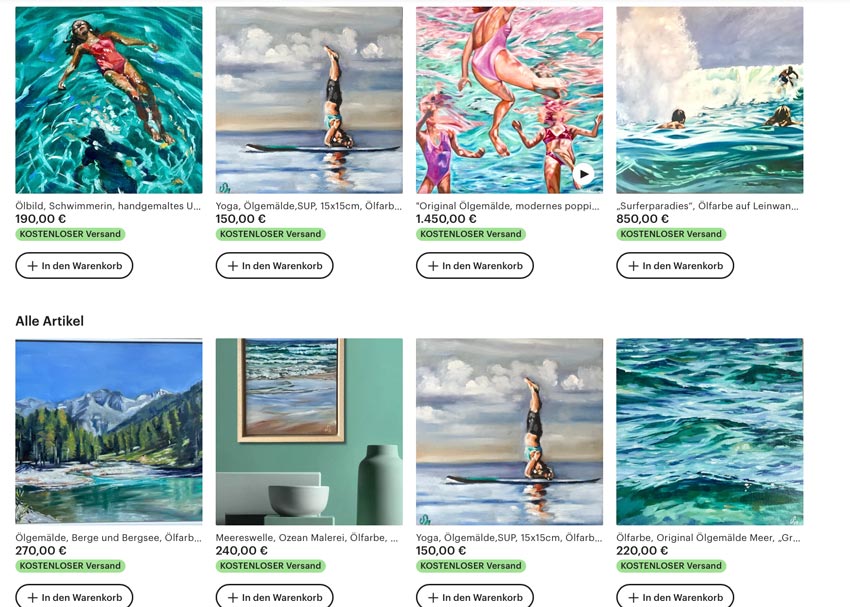Screen dimensions: 850x607
Task: Open "Original Ölgemälde, modernes" listing title
Action: point(507,206)
